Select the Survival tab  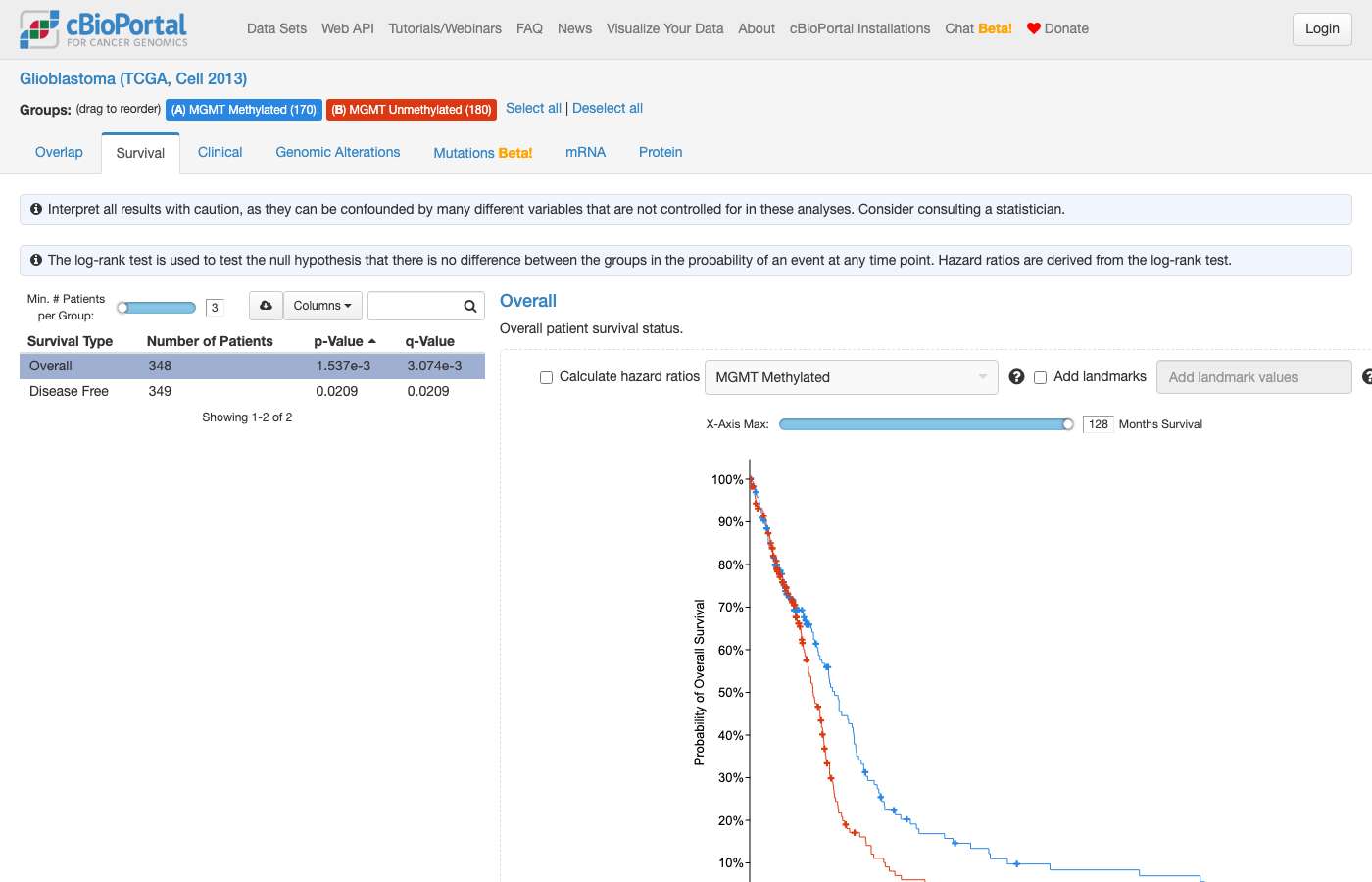coord(140,153)
